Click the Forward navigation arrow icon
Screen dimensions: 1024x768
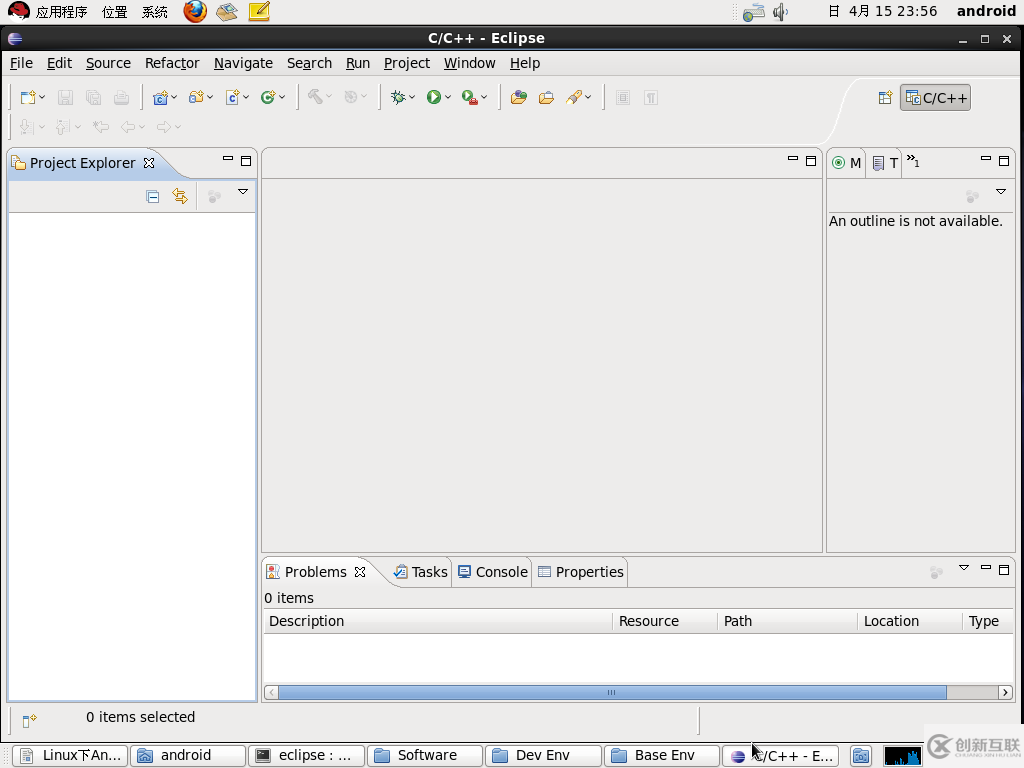(x=164, y=127)
